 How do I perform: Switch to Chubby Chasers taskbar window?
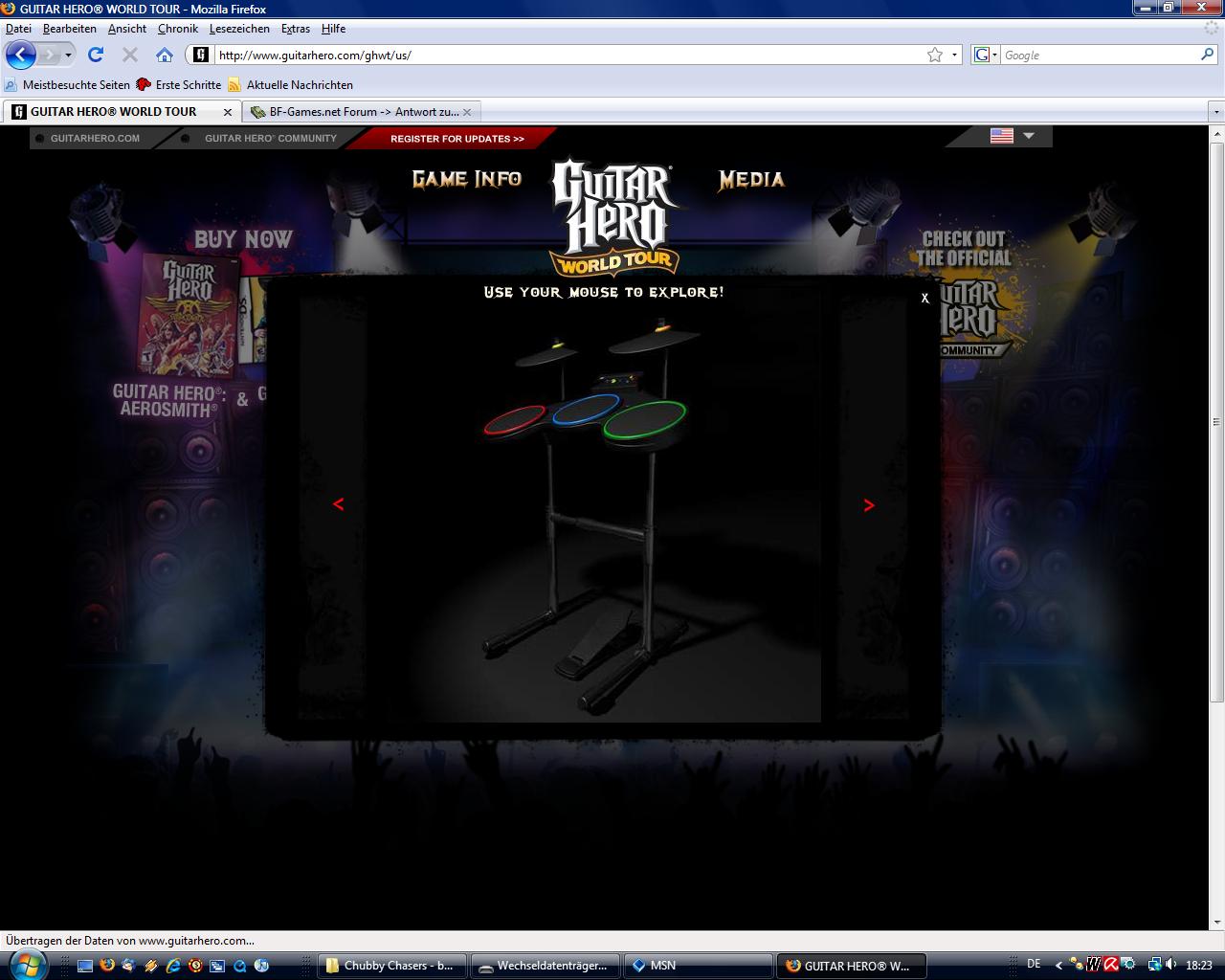click(x=392, y=966)
